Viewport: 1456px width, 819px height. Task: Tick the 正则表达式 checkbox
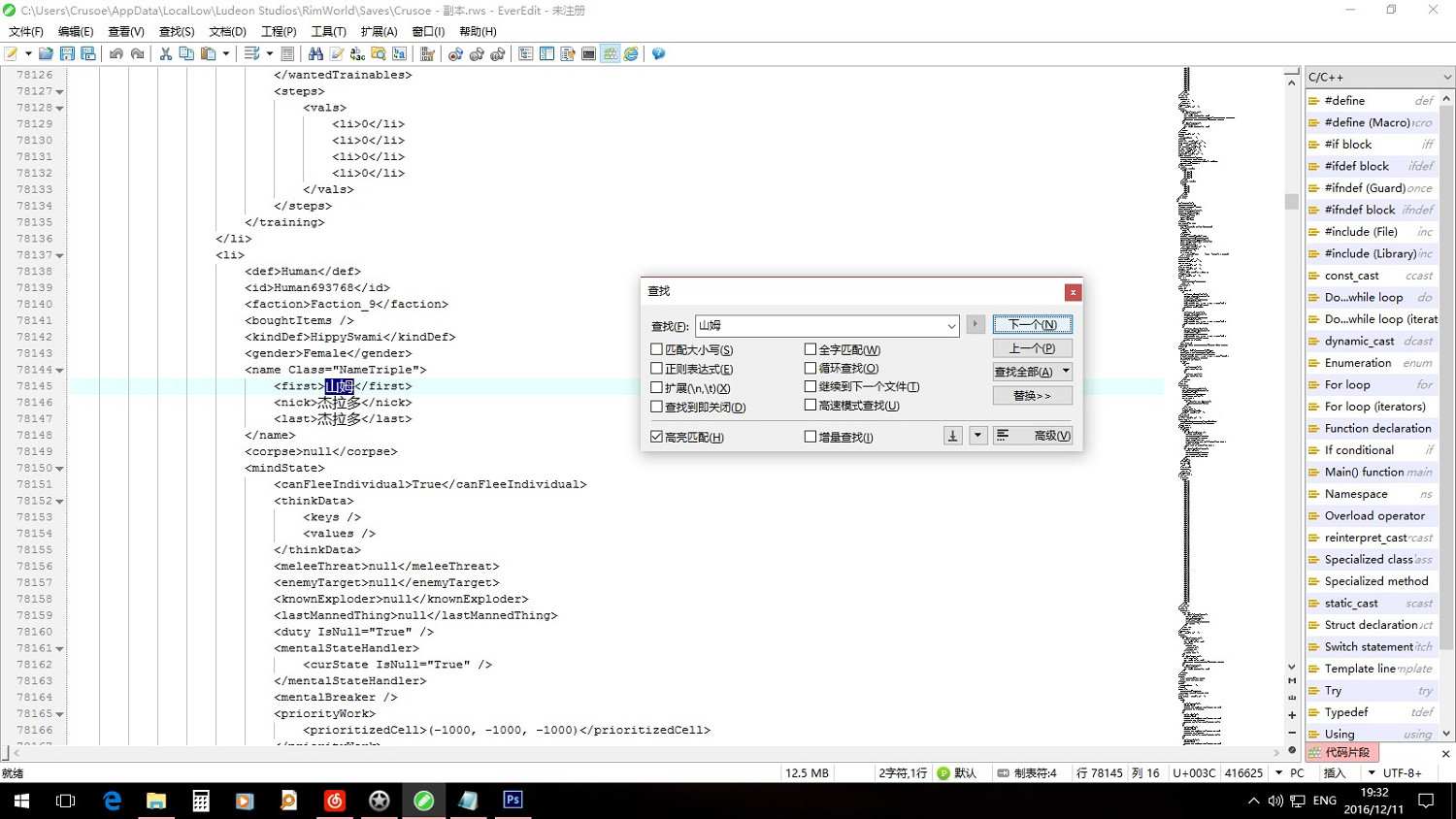[657, 369]
